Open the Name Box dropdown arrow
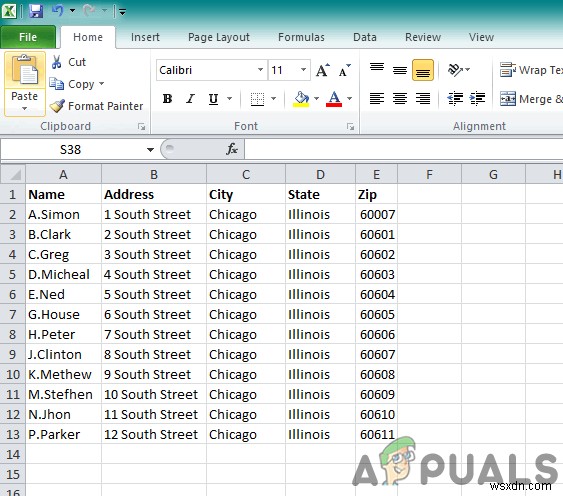The width and height of the screenshot is (563, 496). 150,149
